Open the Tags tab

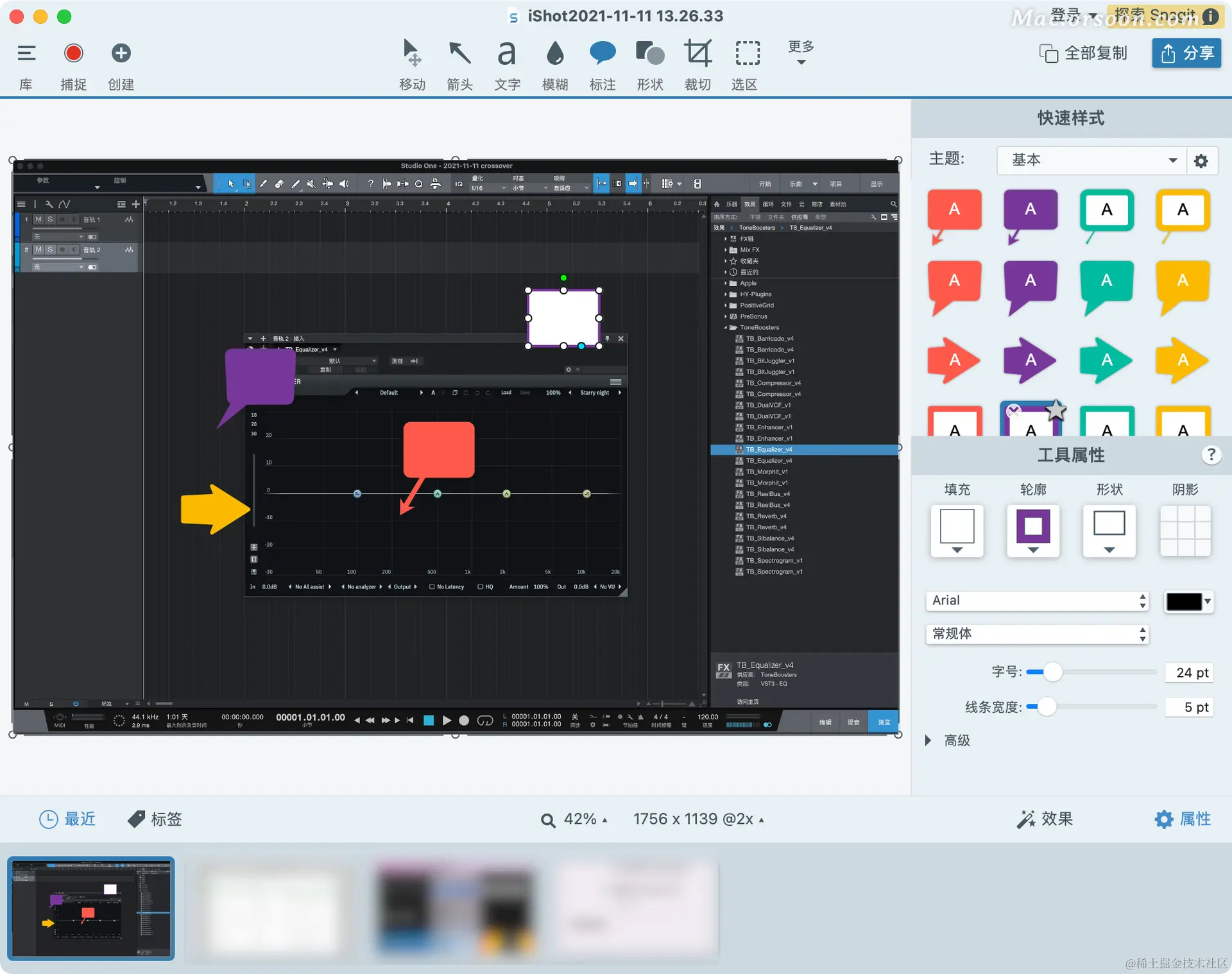coord(155,819)
